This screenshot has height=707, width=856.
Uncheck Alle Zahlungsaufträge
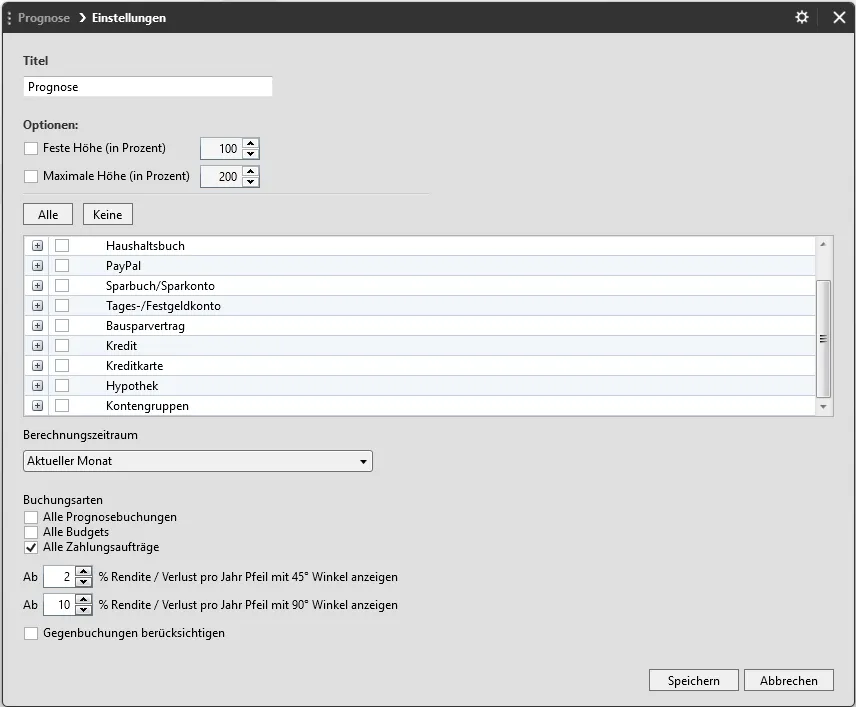(31, 547)
